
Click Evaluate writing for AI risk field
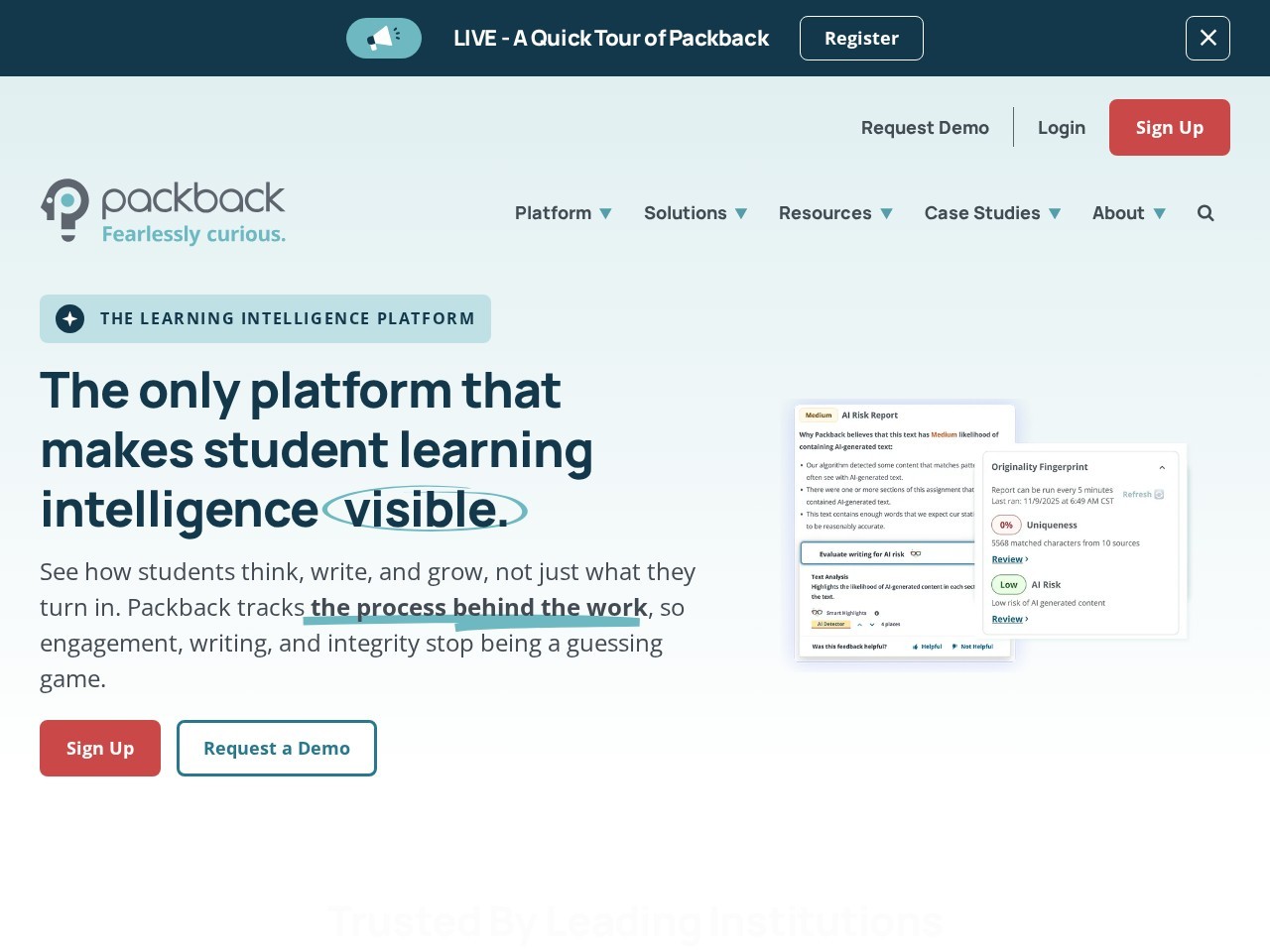[888, 553]
